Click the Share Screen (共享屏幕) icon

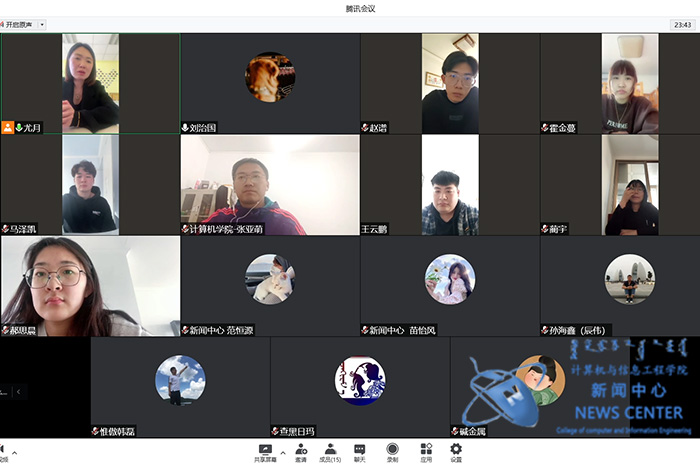click(265, 450)
